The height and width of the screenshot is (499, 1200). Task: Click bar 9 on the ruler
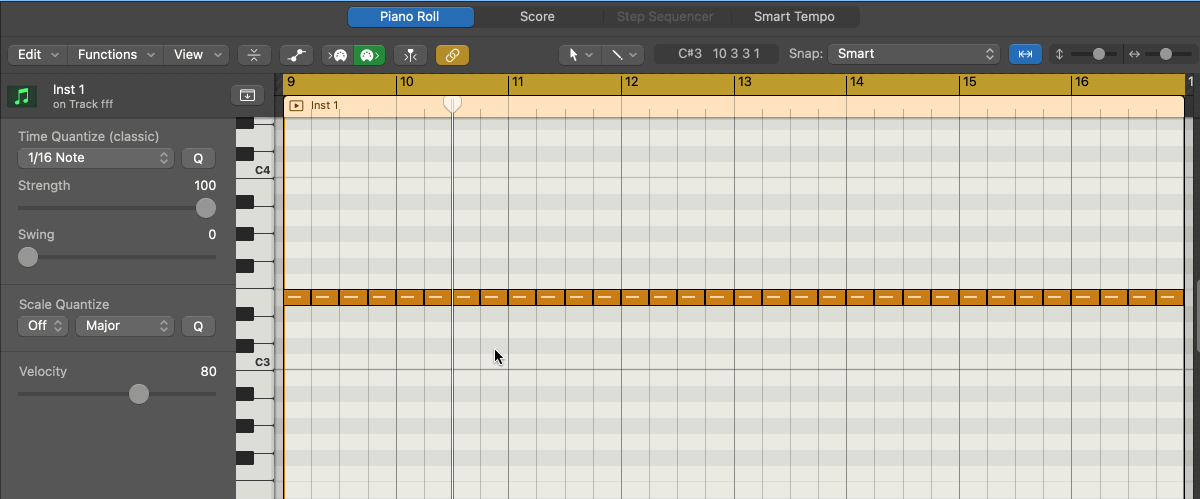(291, 83)
